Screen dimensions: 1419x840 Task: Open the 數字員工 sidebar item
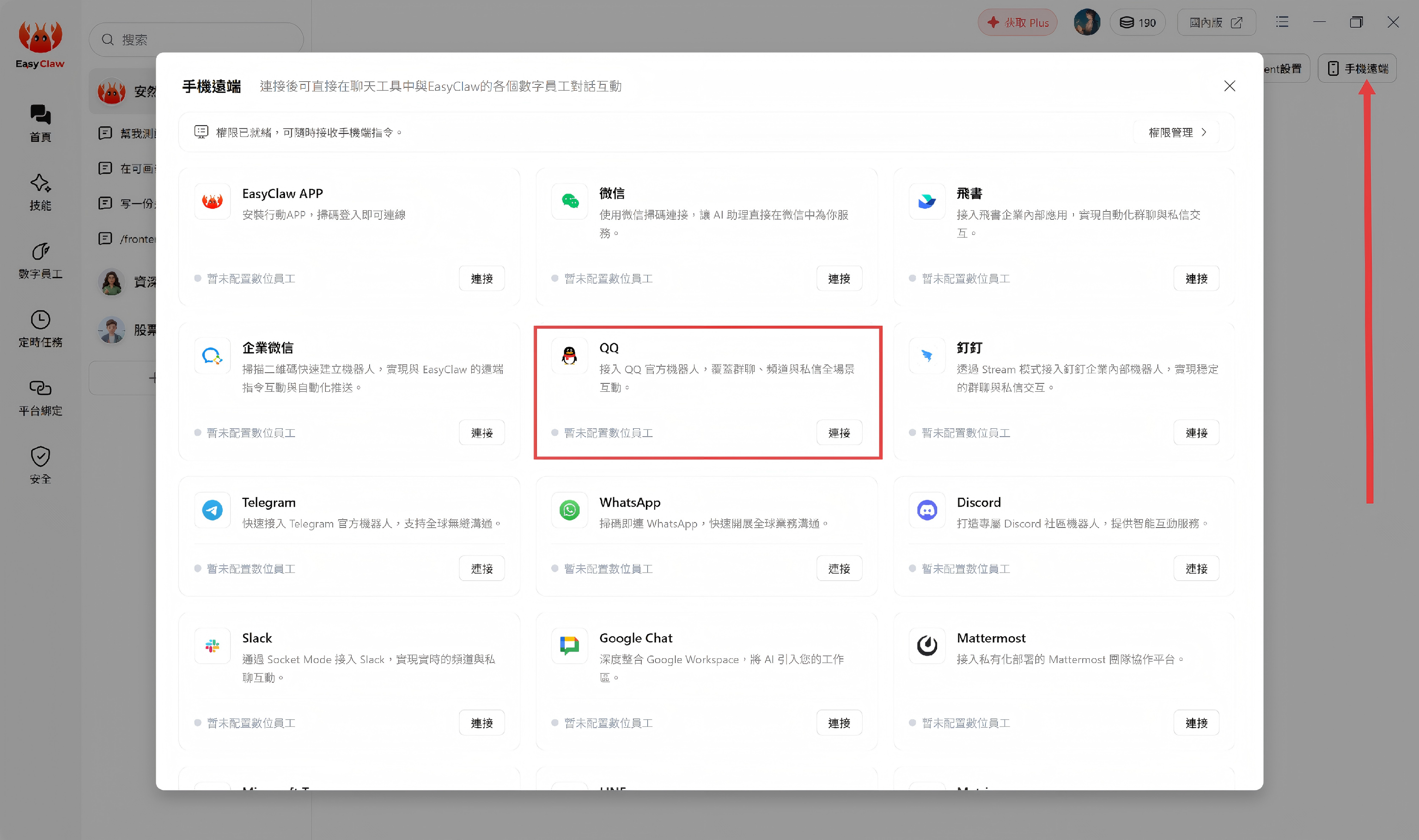[40, 261]
